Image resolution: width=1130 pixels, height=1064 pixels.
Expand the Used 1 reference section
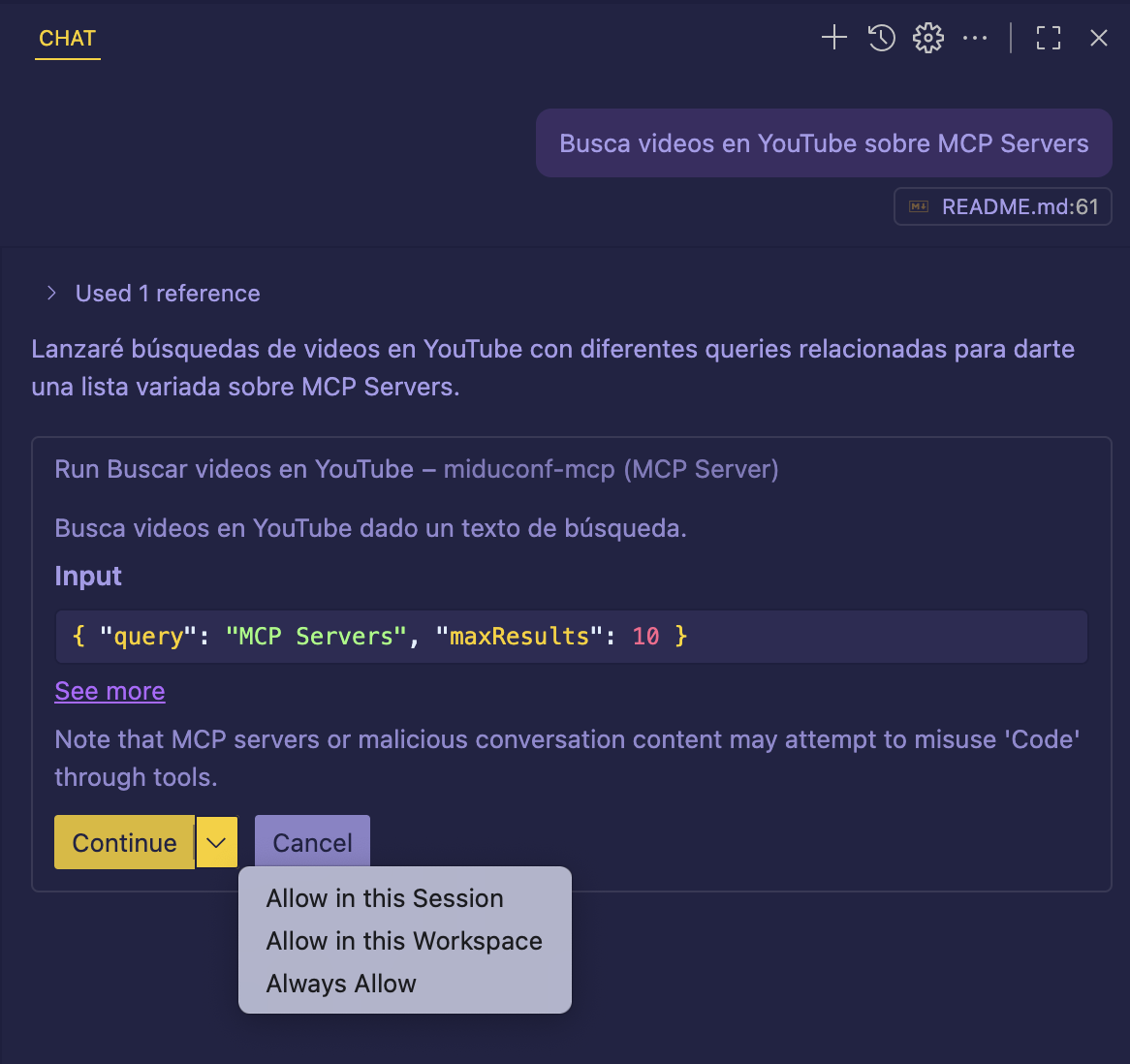(x=167, y=293)
